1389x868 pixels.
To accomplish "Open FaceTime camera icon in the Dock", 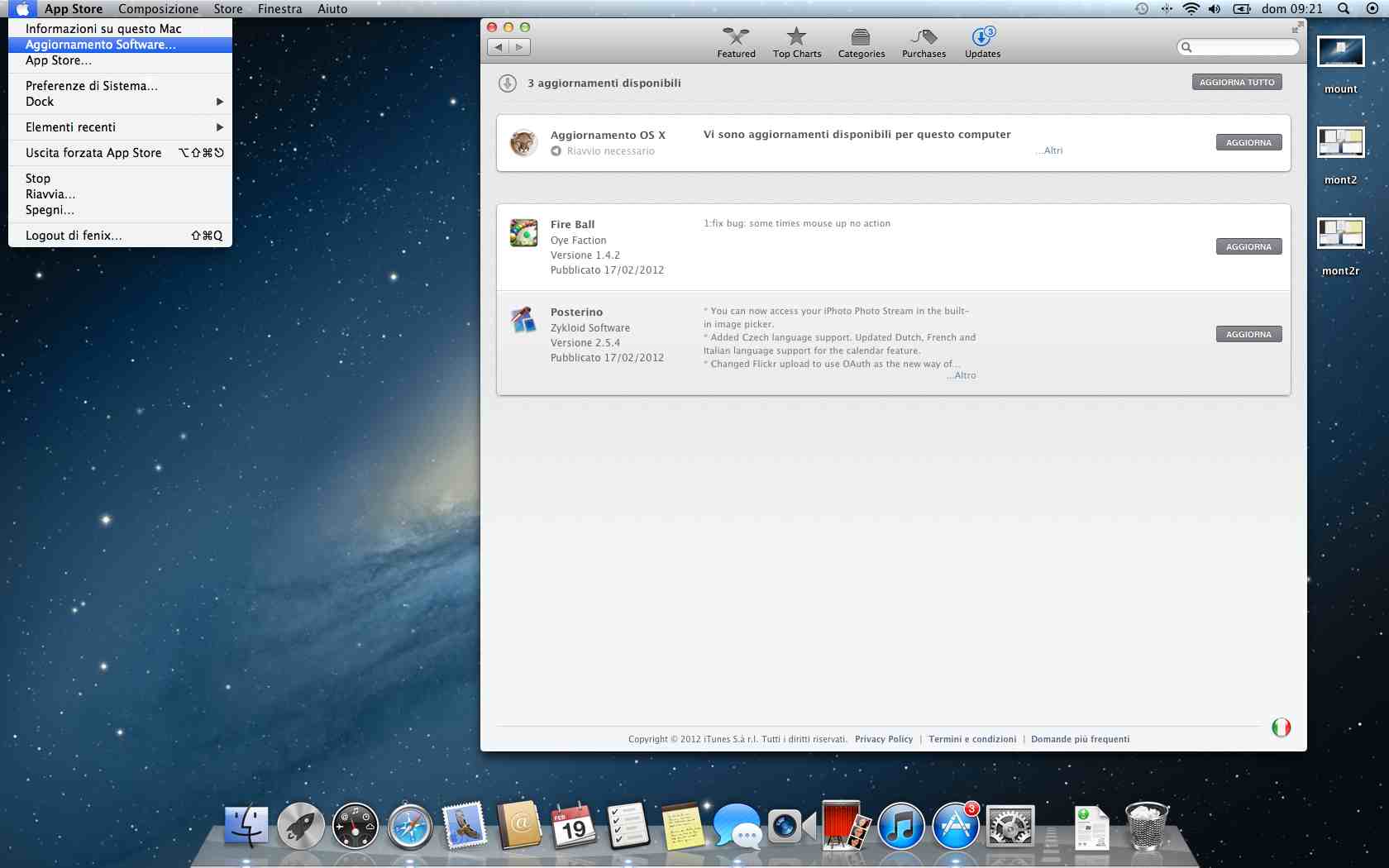I will (x=791, y=826).
